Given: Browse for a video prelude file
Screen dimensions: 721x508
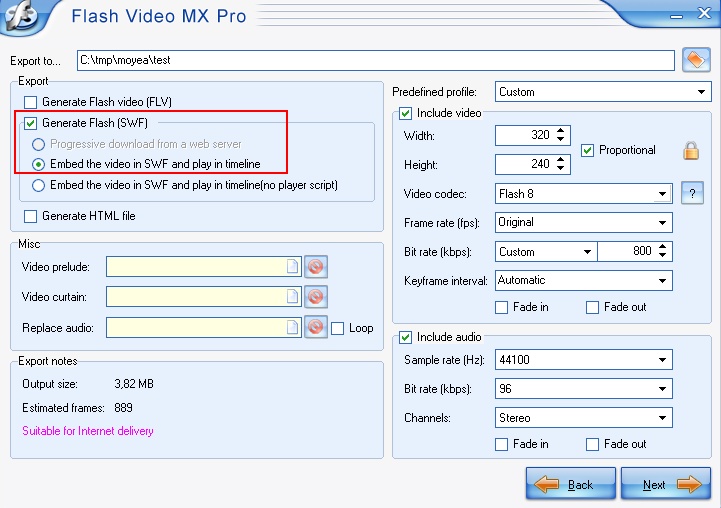Looking at the screenshot, I should [292, 267].
